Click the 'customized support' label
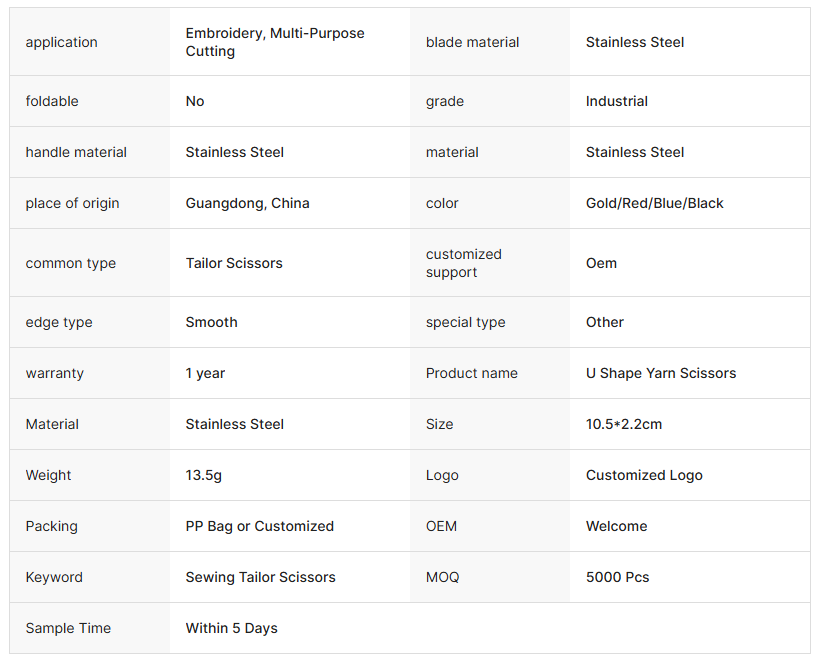This screenshot has height=663, width=821. pos(463,263)
